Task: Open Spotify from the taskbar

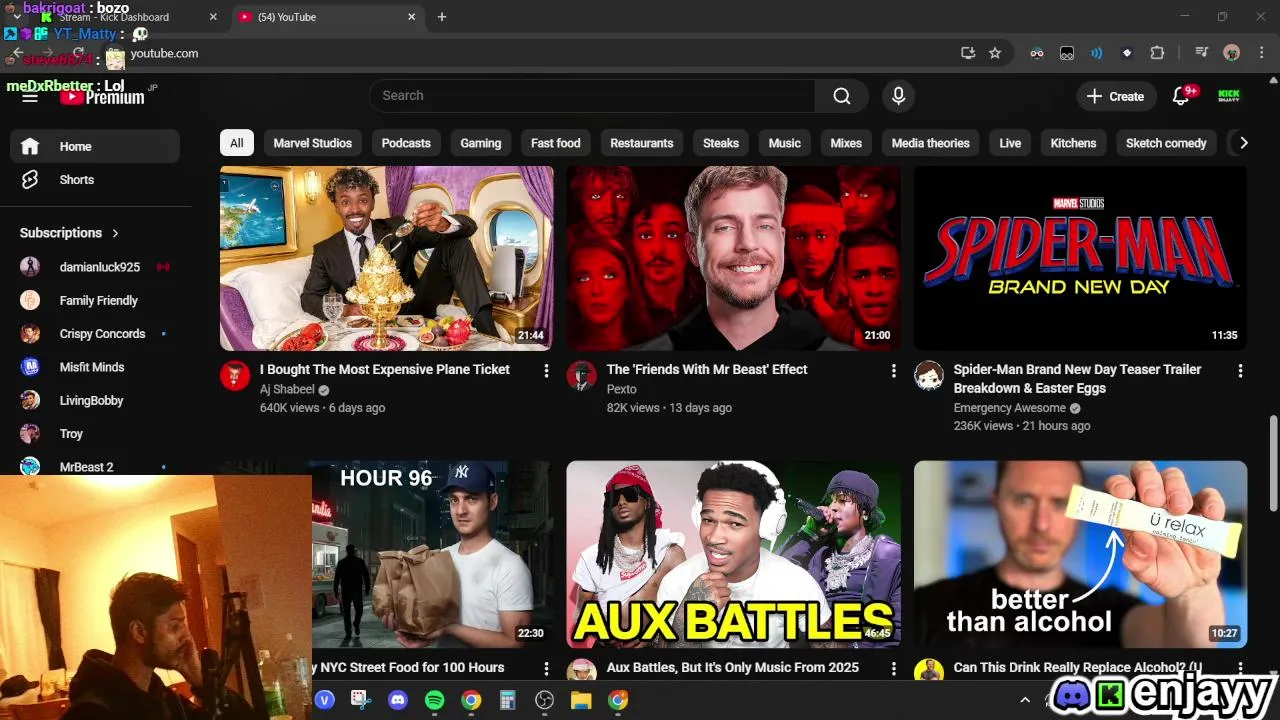Action: tap(434, 700)
